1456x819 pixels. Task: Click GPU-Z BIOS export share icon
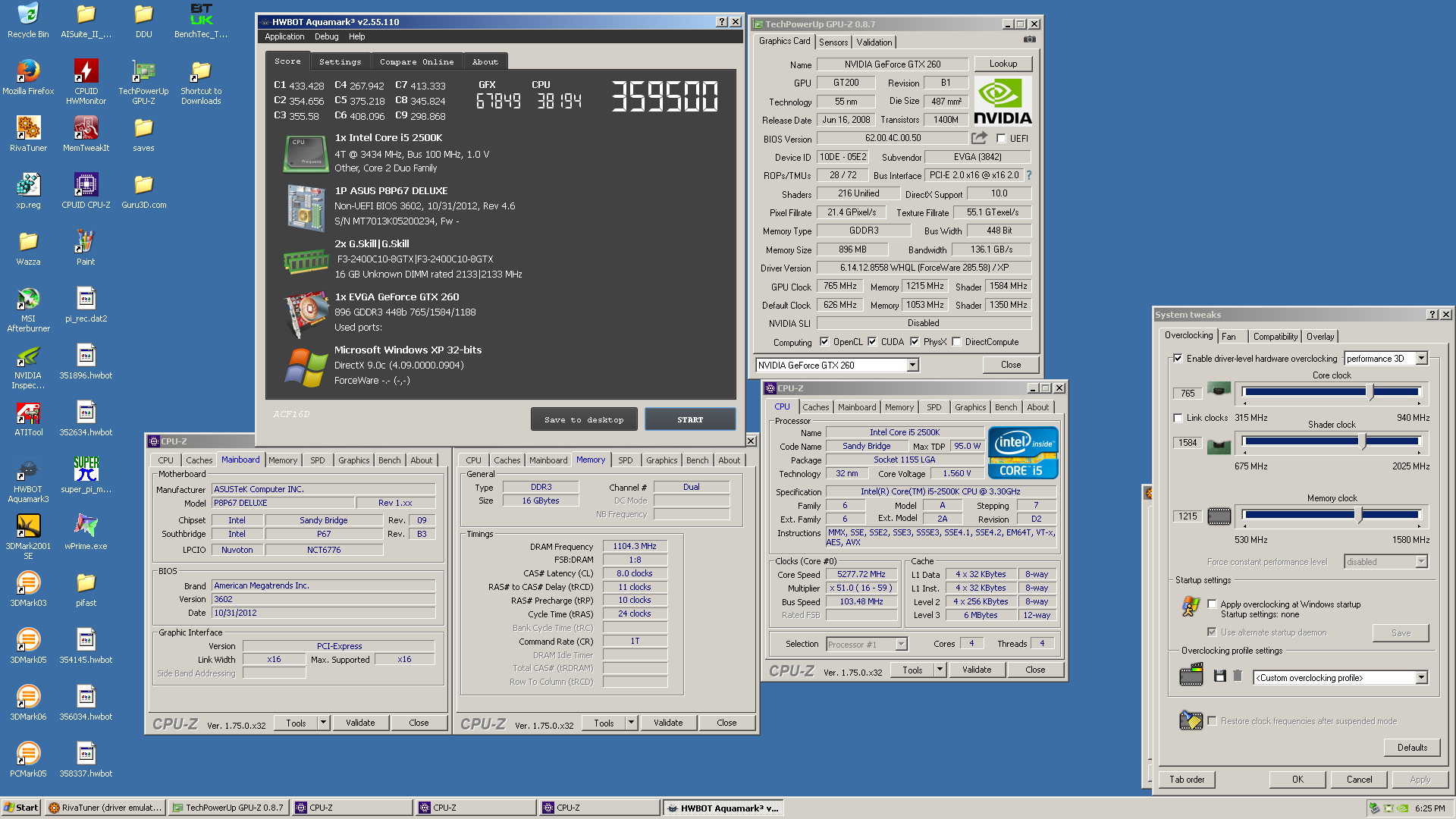click(x=979, y=138)
